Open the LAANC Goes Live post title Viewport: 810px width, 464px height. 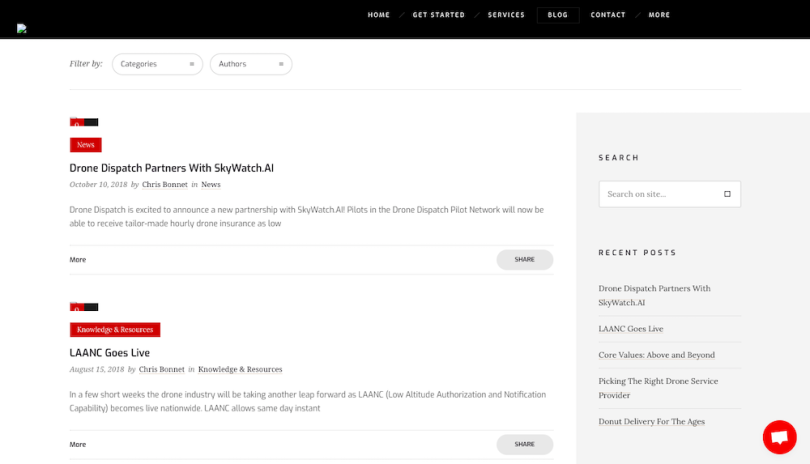tap(110, 353)
